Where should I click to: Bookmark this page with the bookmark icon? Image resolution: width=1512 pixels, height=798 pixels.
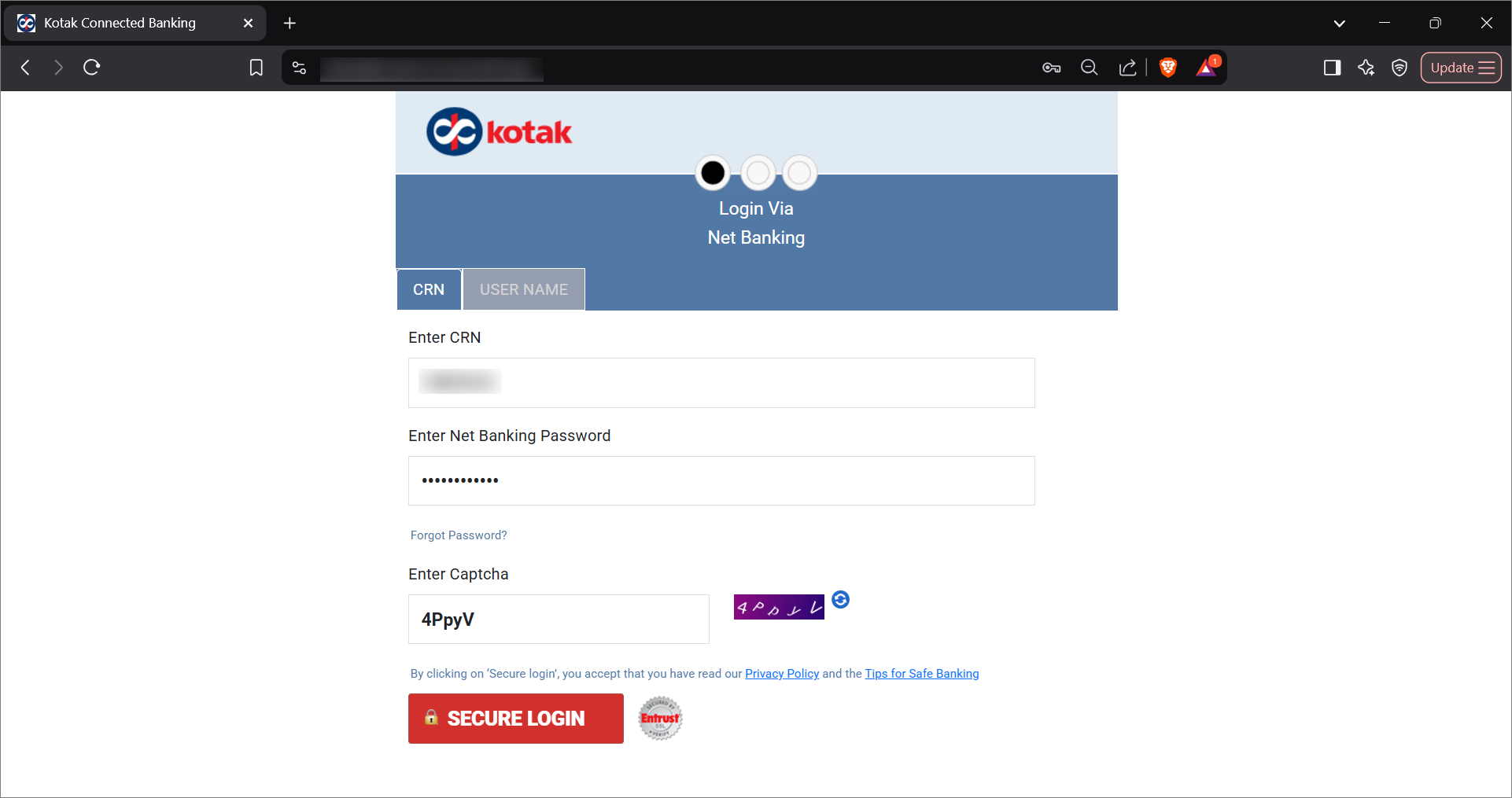tap(256, 68)
